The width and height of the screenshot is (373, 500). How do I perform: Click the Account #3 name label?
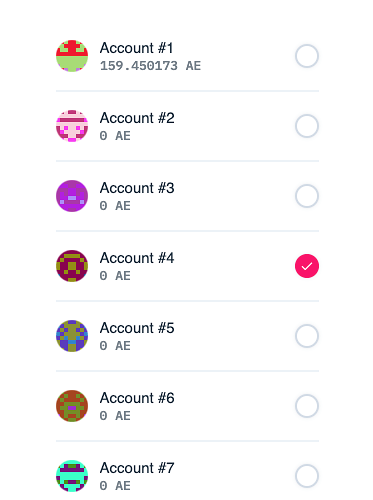coord(137,188)
